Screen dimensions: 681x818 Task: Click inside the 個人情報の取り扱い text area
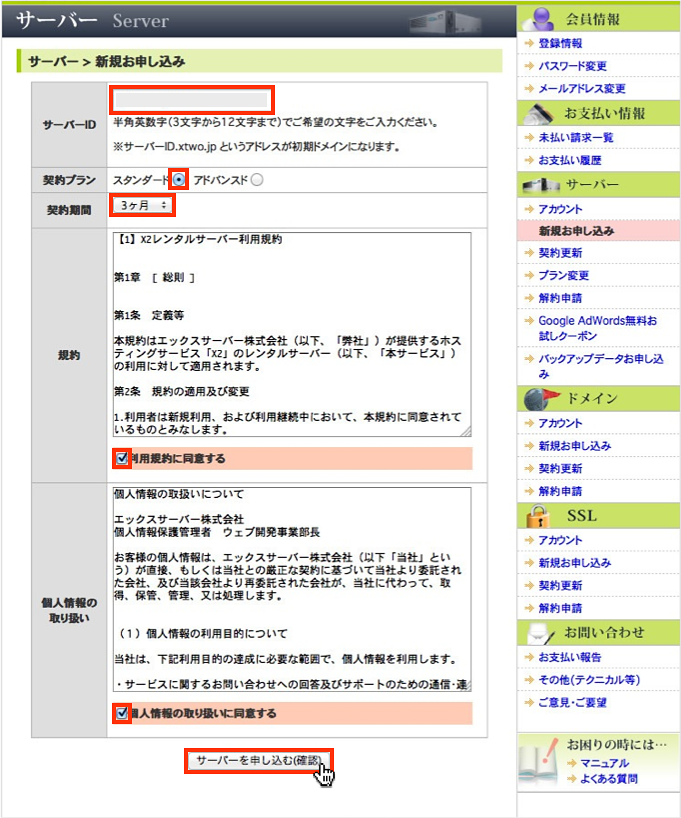point(292,590)
